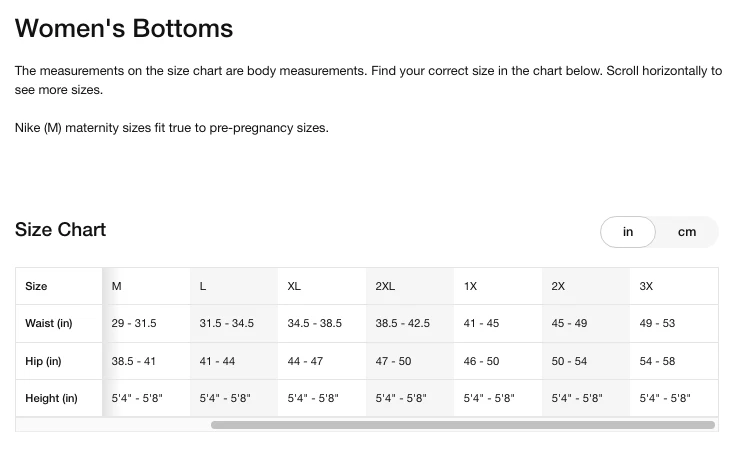The image size is (741, 452).
Task: Click the waist value 38.5 - 42.5
Action: click(x=403, y=323)
